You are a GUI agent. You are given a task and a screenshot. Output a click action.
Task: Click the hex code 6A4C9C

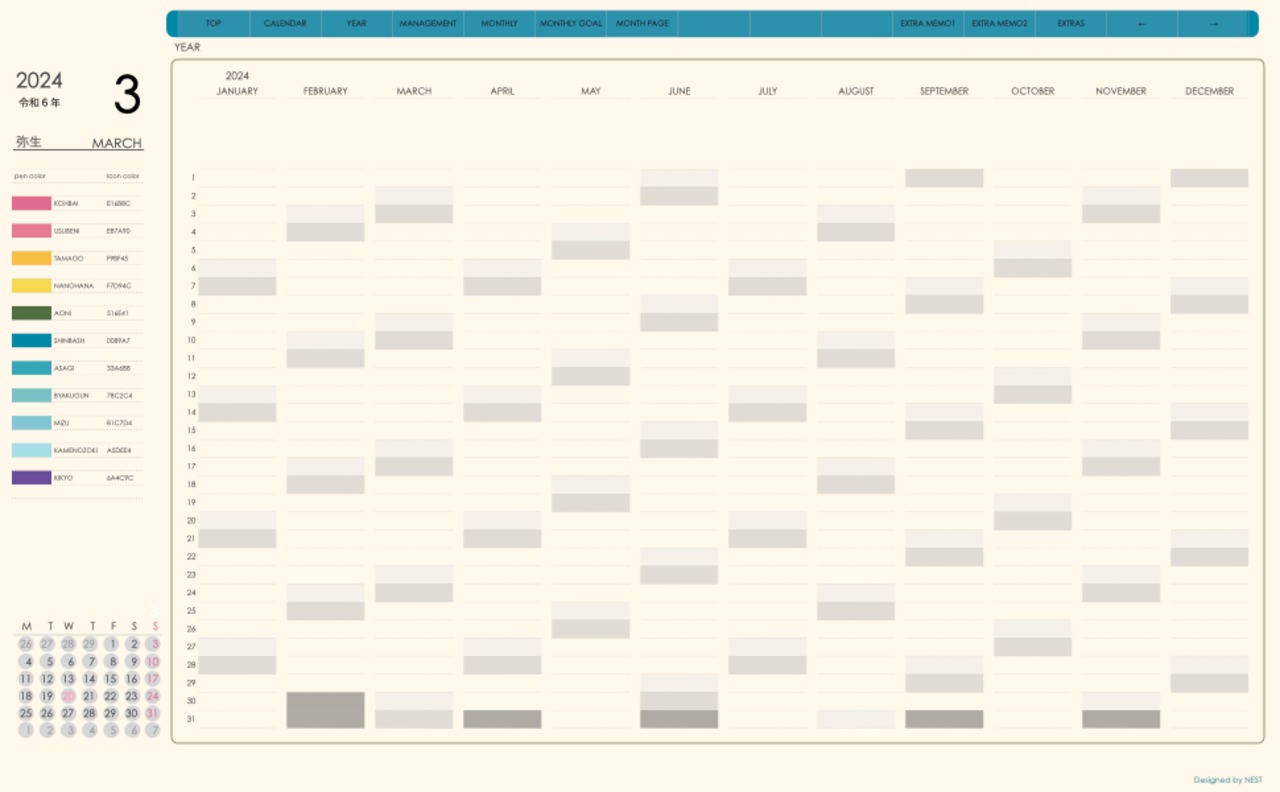[119, 478]
